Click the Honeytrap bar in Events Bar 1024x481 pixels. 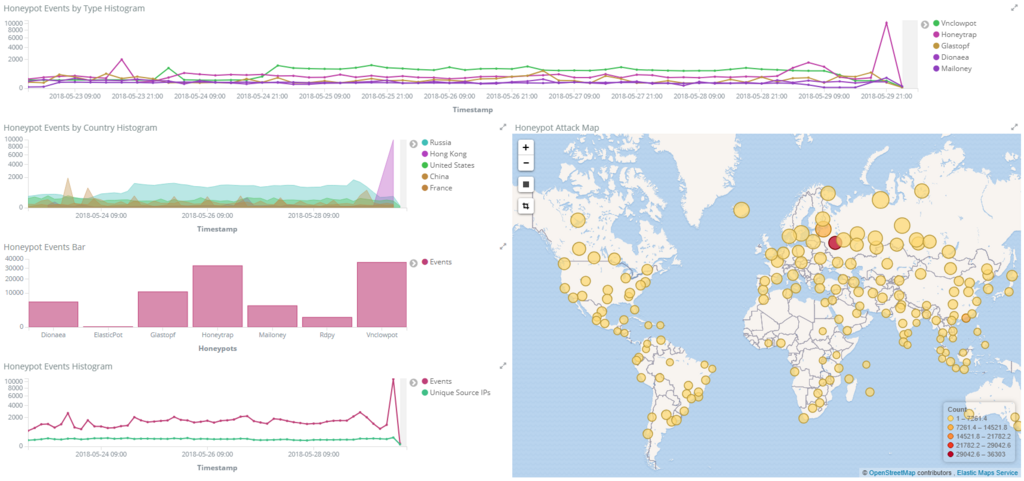(217, 296)
